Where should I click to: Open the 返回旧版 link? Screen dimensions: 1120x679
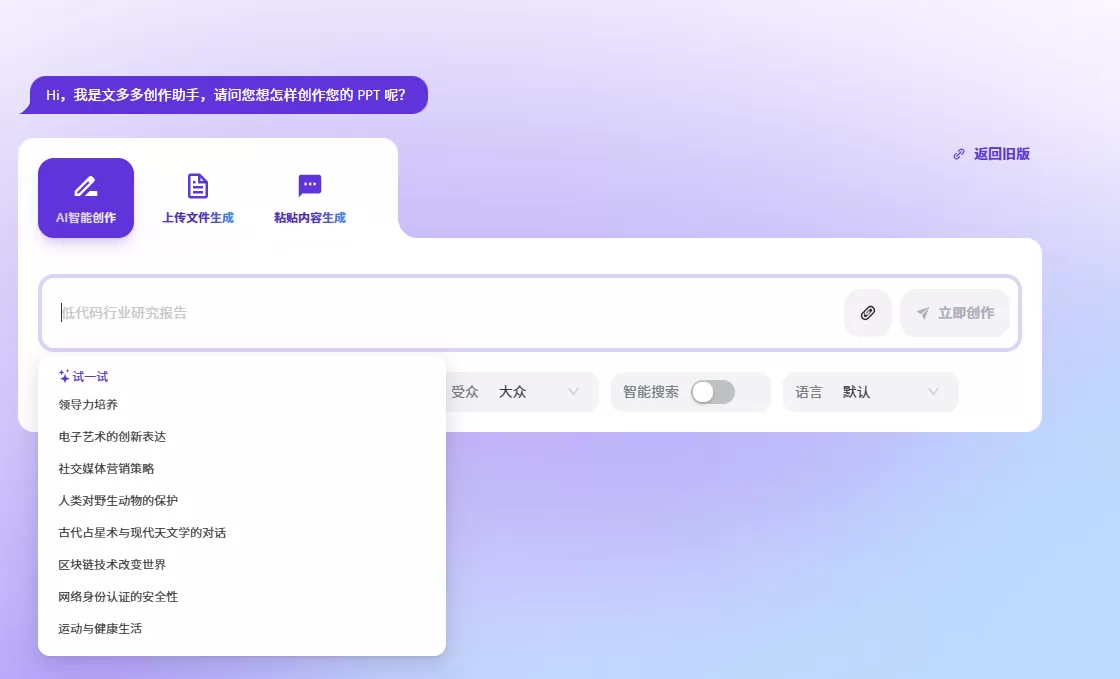1001,153
